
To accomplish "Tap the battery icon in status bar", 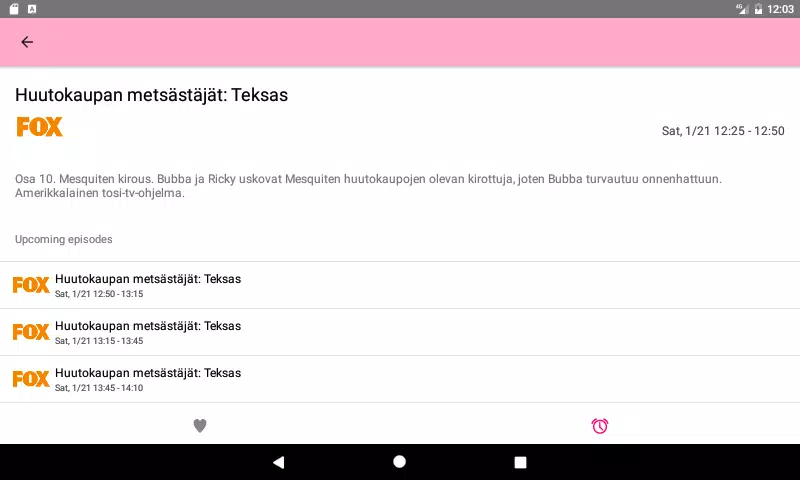I will 758,9.
